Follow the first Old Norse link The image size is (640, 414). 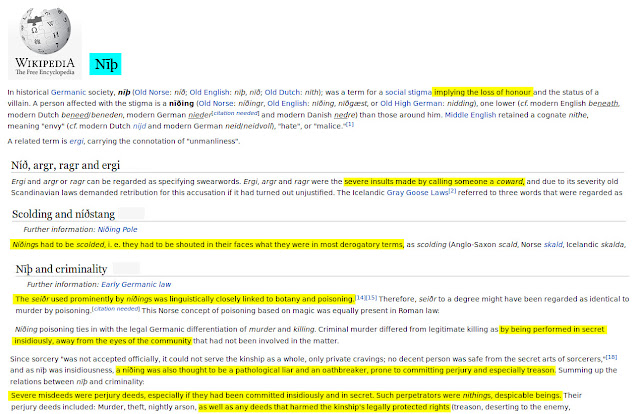click(x=152, y=92)
